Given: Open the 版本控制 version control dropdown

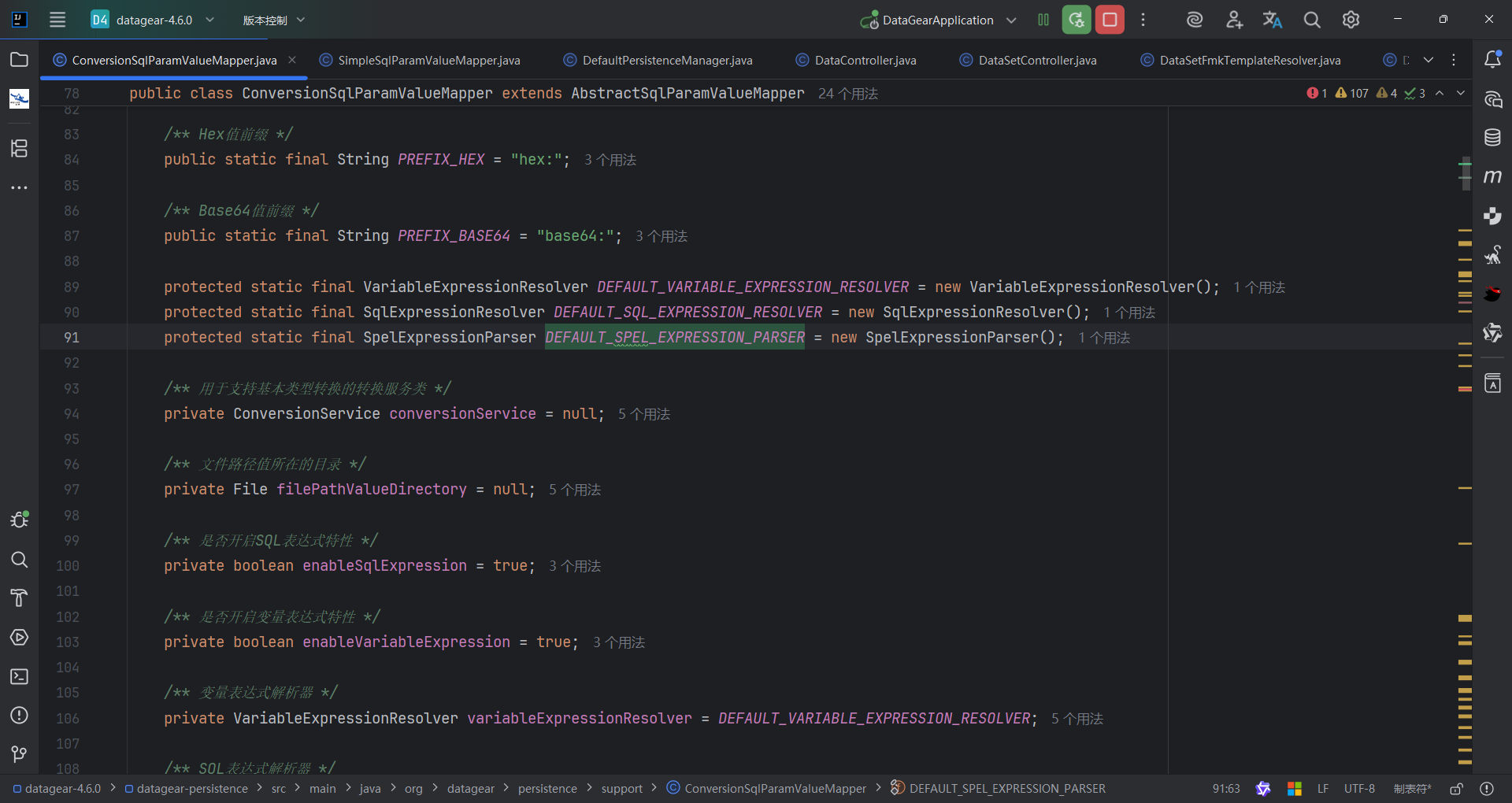Looking at the screenshot, I should (273, 20).
